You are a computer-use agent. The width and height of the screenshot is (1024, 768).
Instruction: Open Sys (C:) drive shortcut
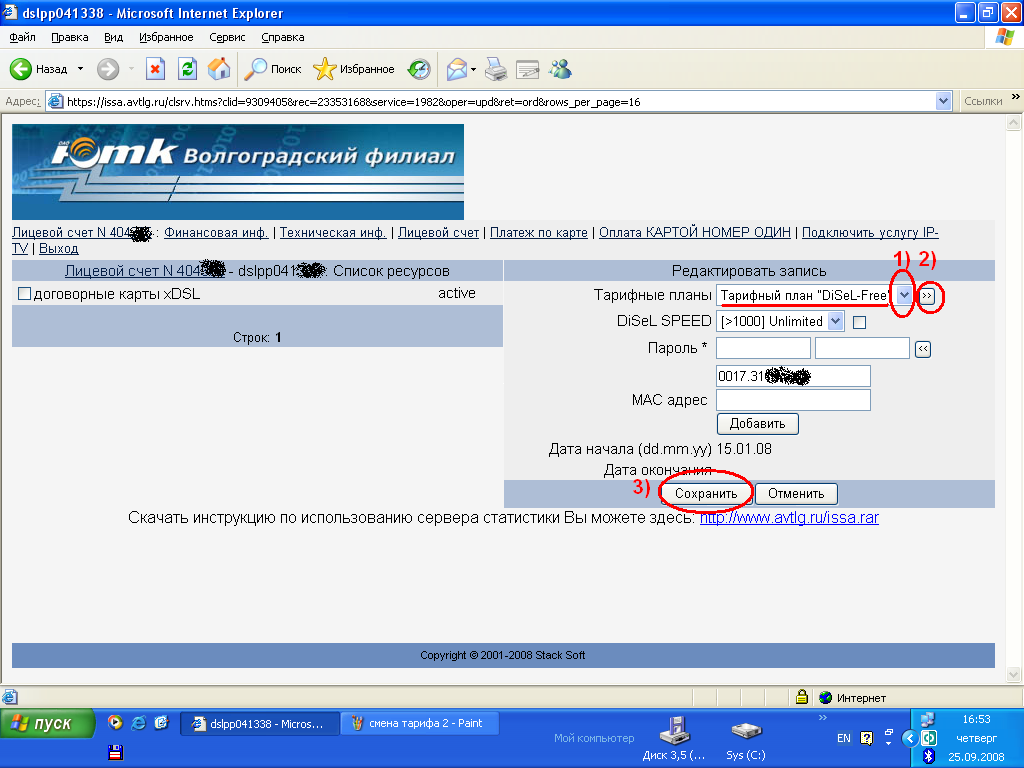pyautogui.click(x=745, y=739)
